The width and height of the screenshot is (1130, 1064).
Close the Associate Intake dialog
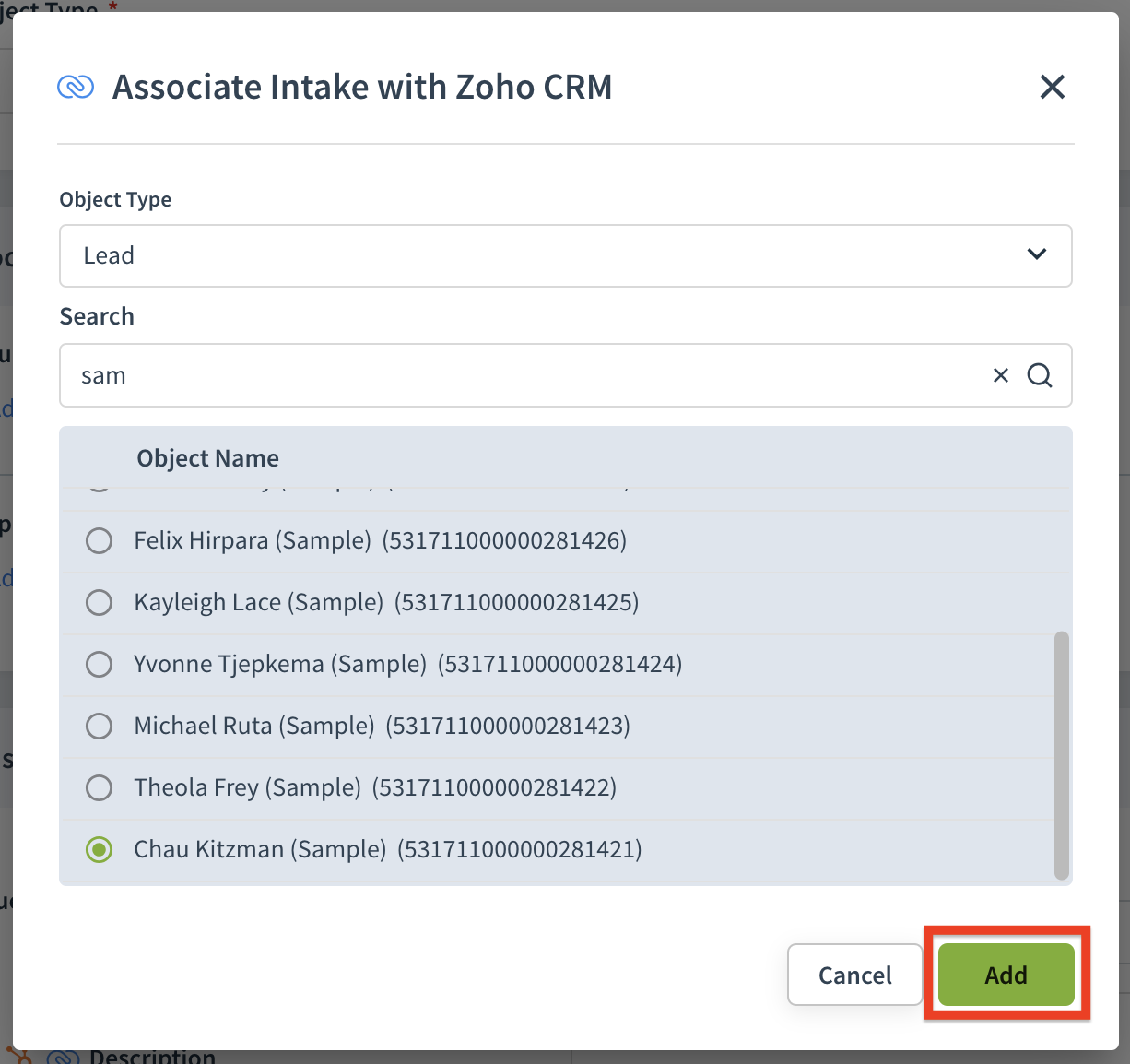(x=1052, y=87)
